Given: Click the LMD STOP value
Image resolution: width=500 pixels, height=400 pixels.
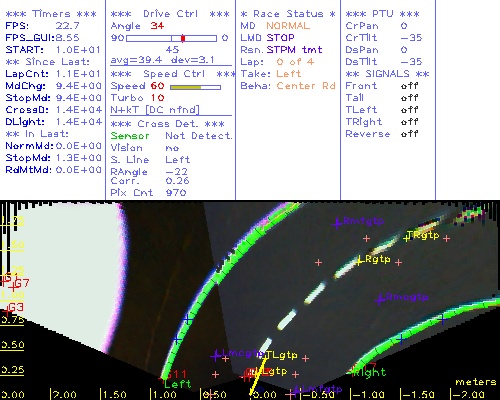Looking at the screenshot, I should pos(280,38).
